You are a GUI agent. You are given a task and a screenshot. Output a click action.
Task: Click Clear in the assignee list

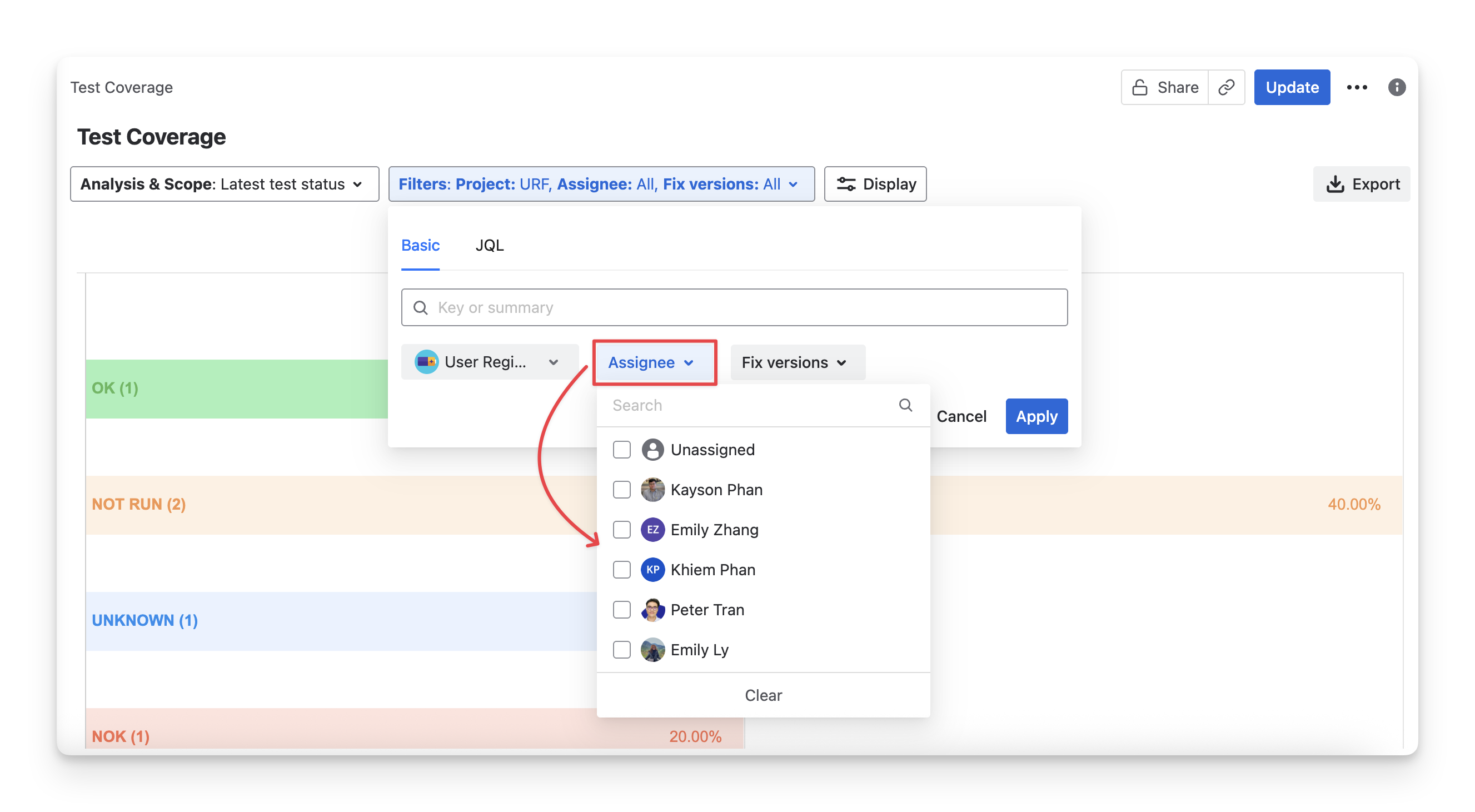coord(763,695)
